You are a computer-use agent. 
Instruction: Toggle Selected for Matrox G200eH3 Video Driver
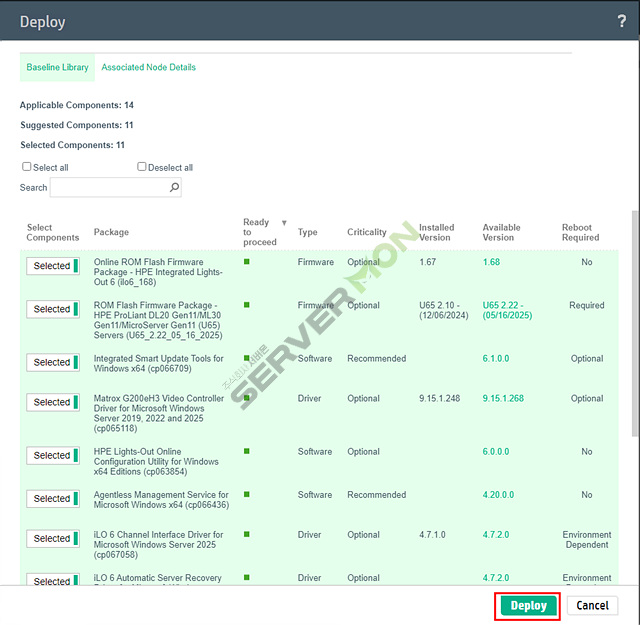click(53, 403)
